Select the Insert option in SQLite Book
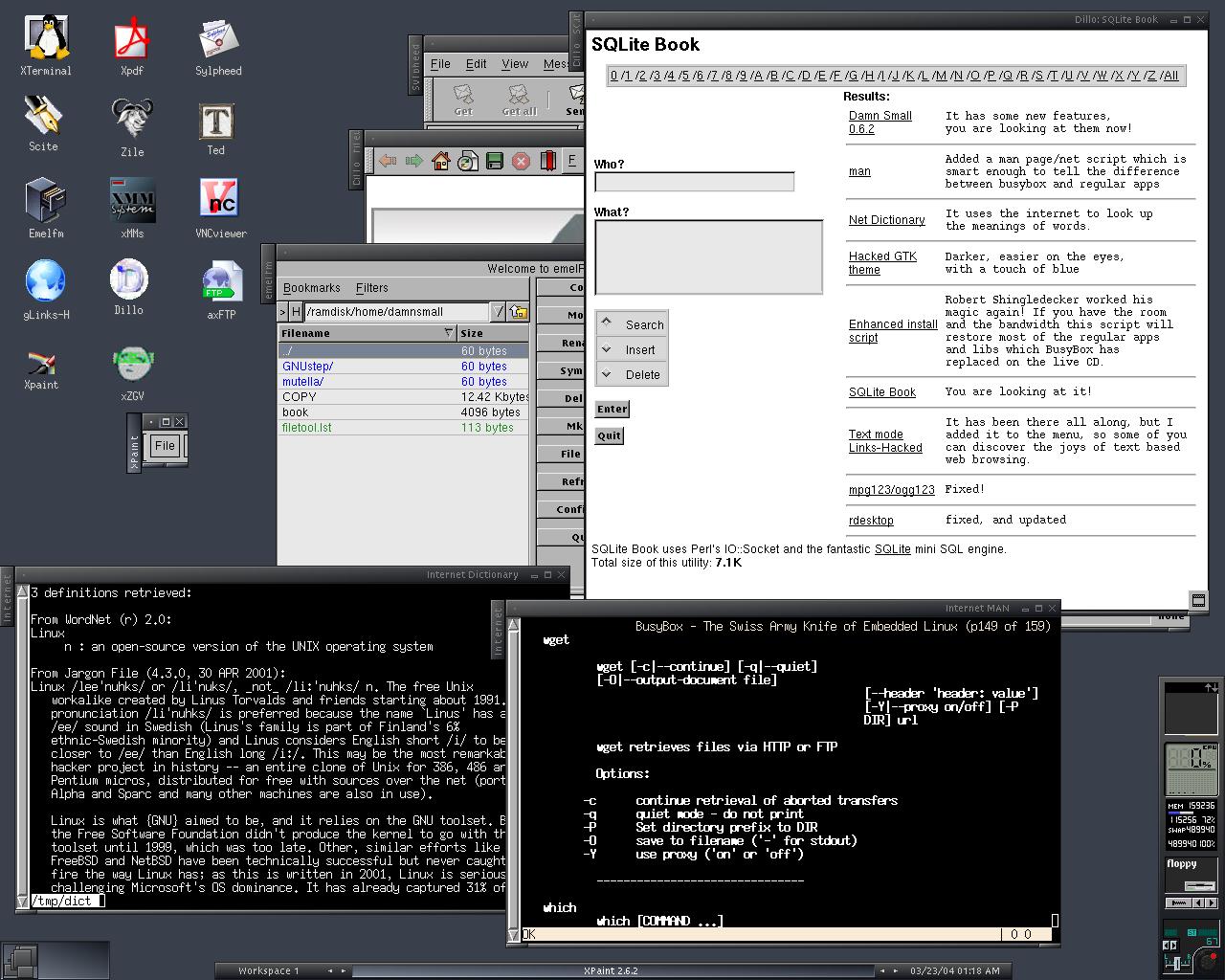 (632, 349)
